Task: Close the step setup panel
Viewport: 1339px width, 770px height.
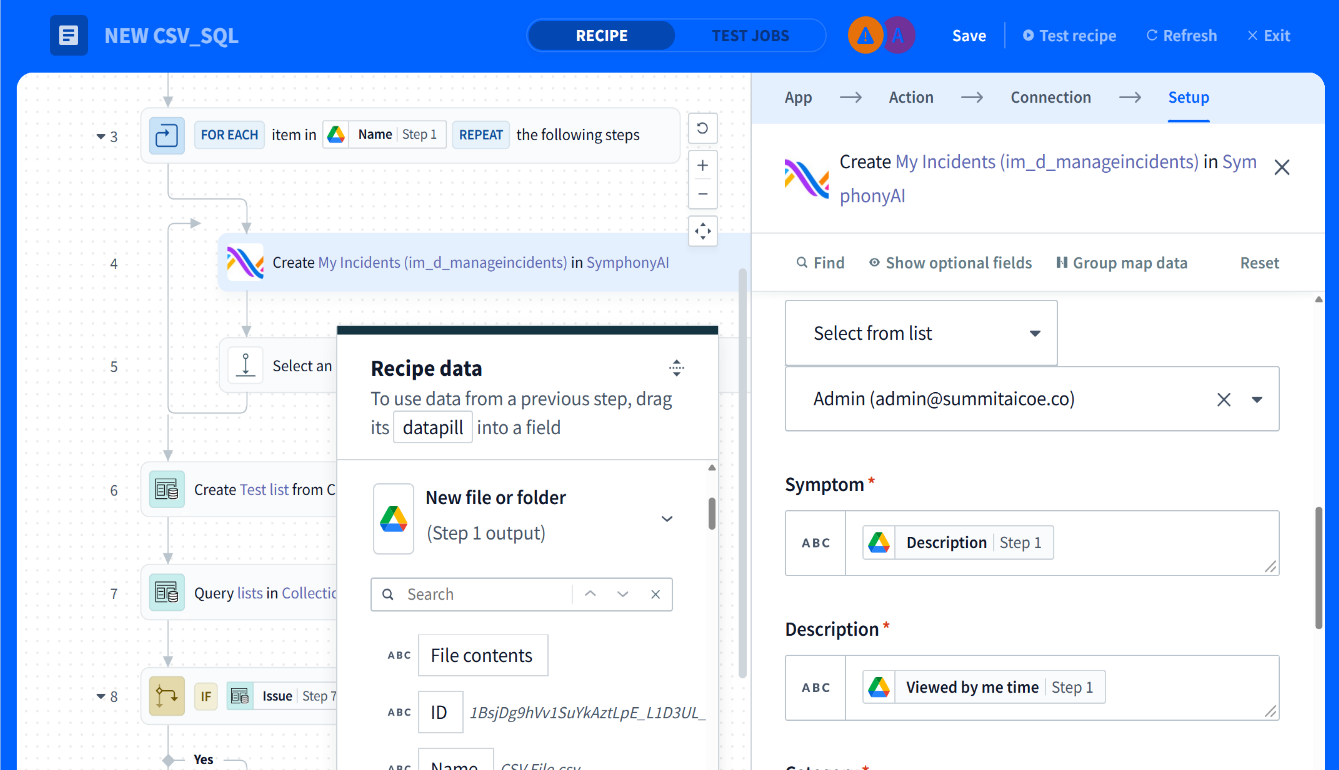Action: (x=1282, y=167)
